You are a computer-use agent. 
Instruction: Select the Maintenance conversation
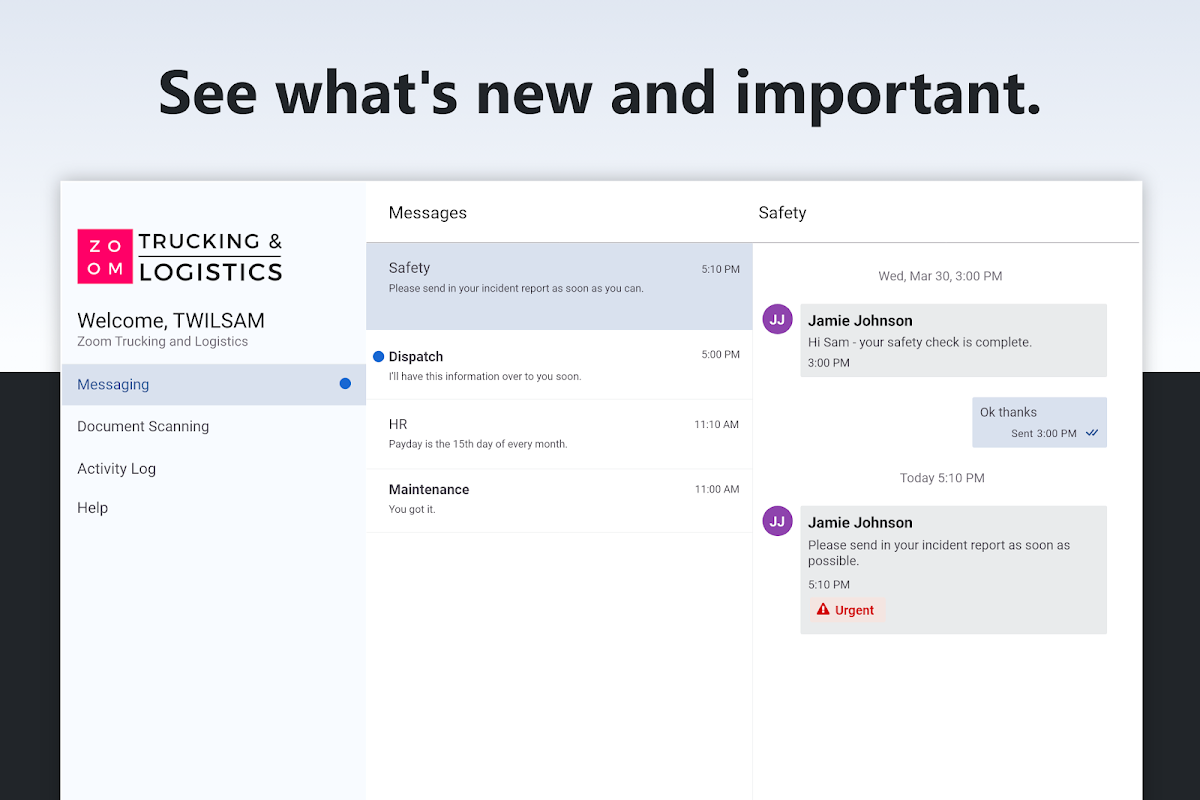(559, 500)
